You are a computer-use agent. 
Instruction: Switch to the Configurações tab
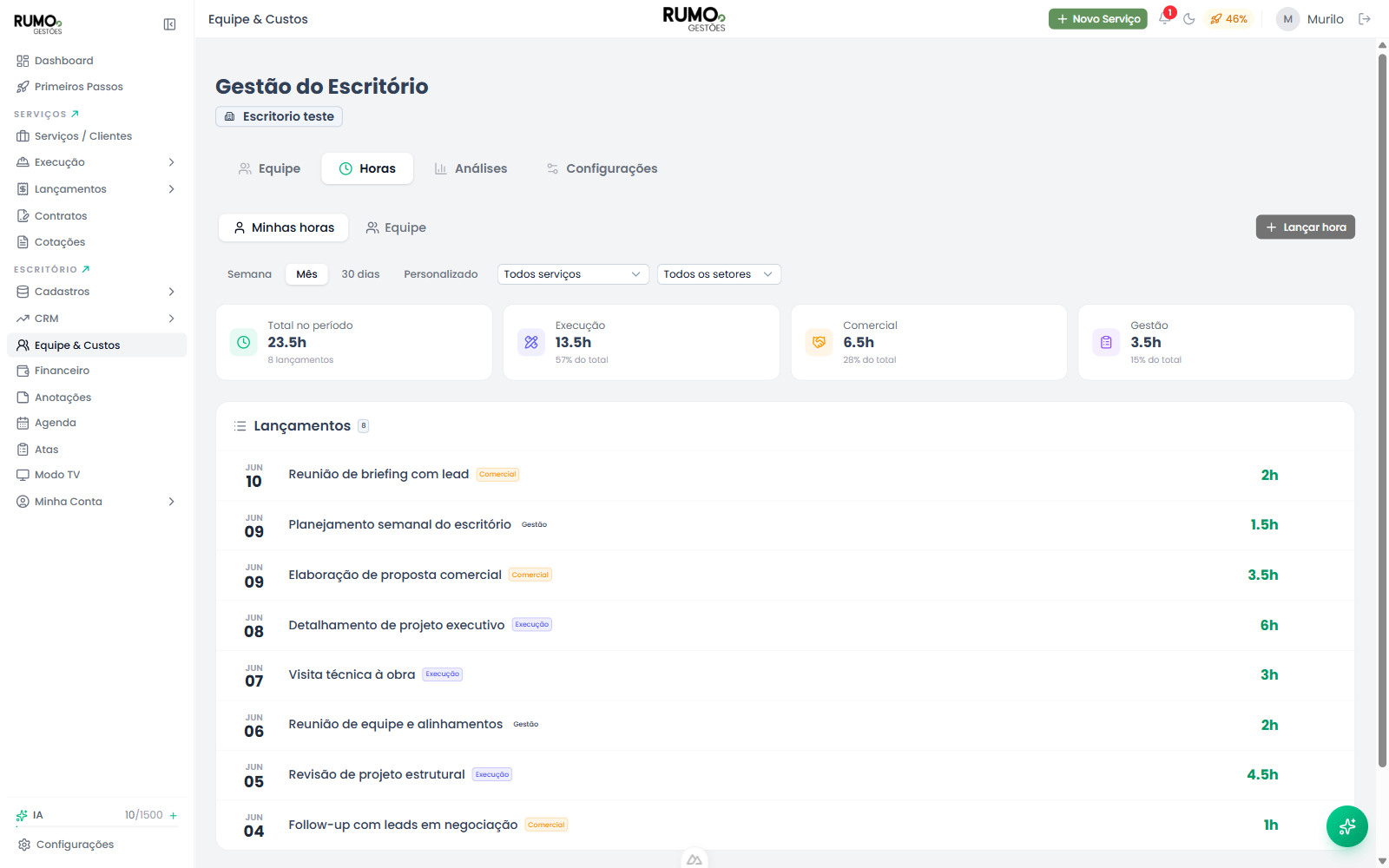602,168
